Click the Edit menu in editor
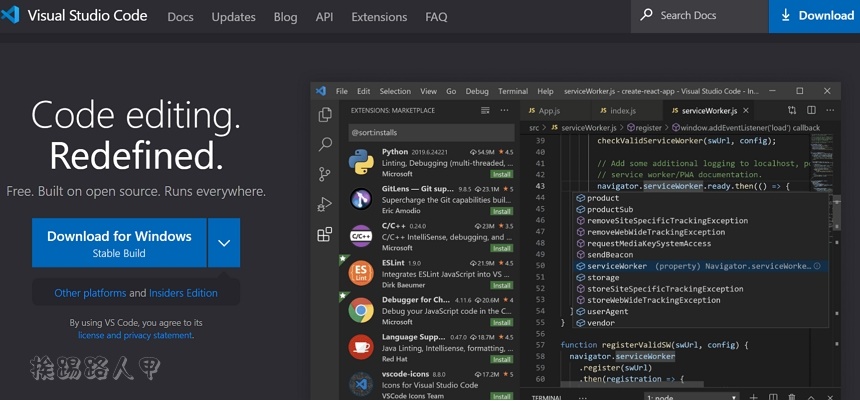 [x=364, y=91]
